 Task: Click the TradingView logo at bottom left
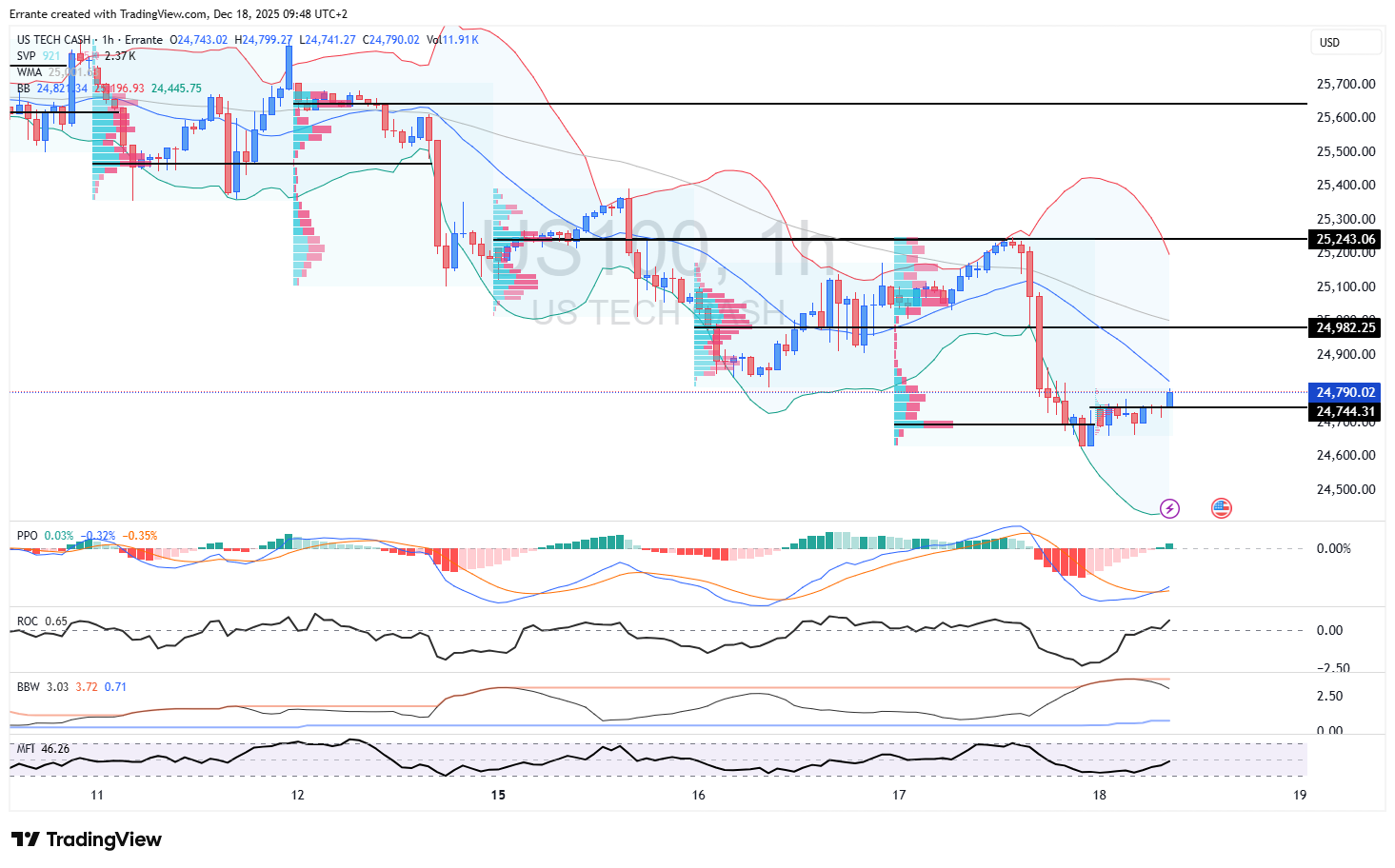click(x=87, y=839)
